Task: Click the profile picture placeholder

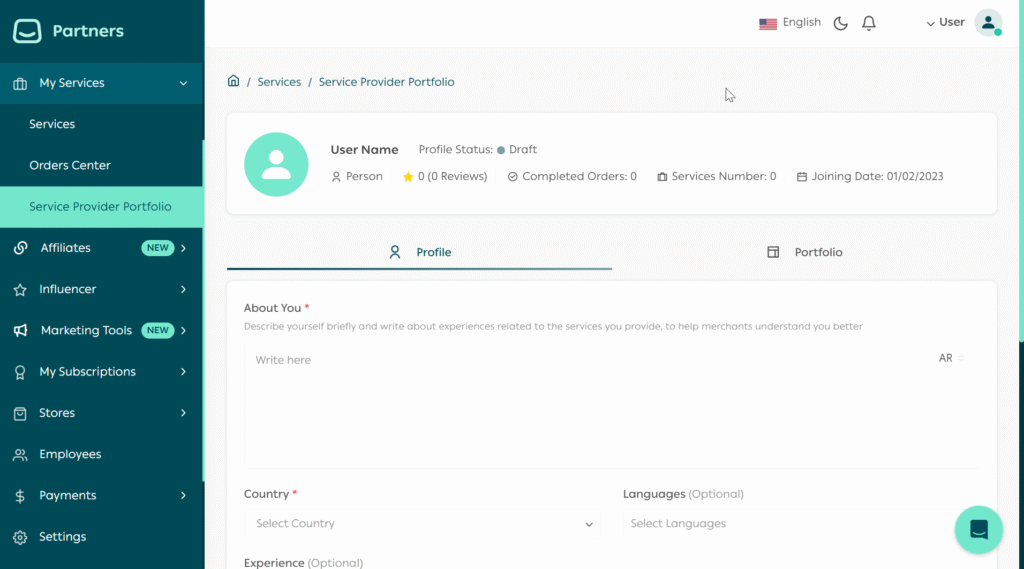Action: tap(276, 165)
